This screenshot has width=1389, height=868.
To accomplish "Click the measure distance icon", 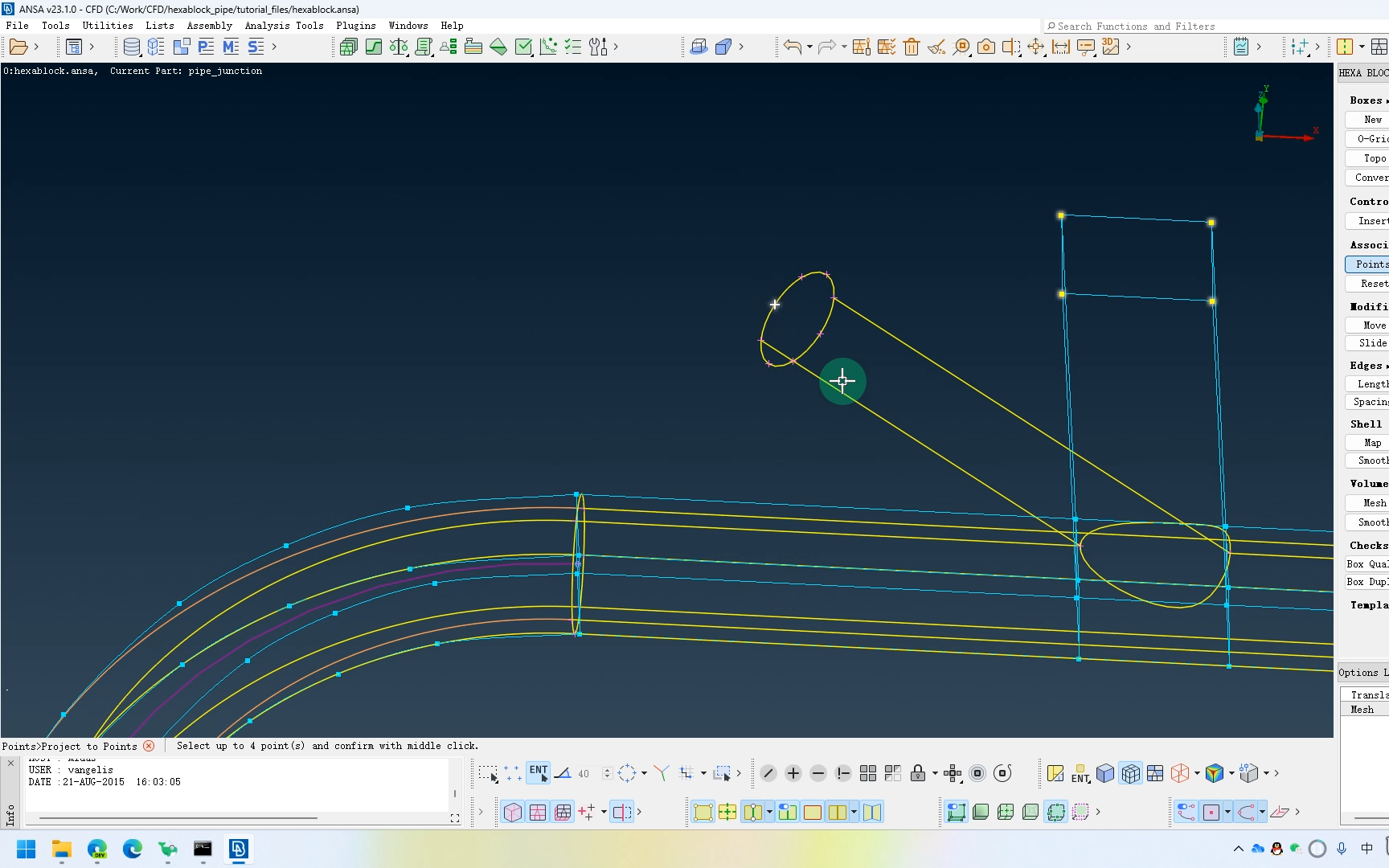I will coord(1061,47).
